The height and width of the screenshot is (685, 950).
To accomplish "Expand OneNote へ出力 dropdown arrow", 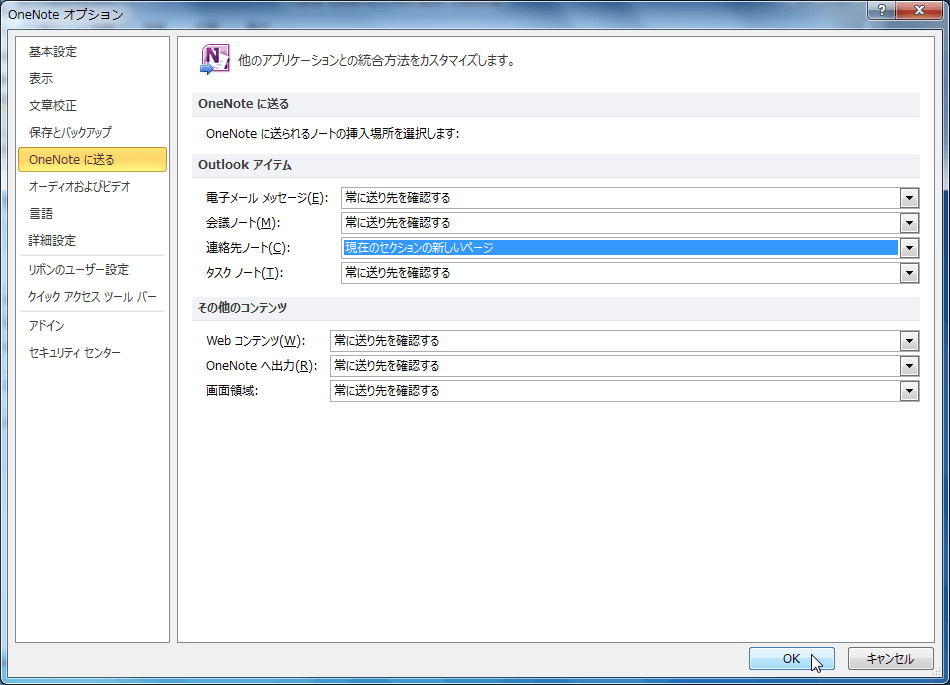I will [909, 366].
